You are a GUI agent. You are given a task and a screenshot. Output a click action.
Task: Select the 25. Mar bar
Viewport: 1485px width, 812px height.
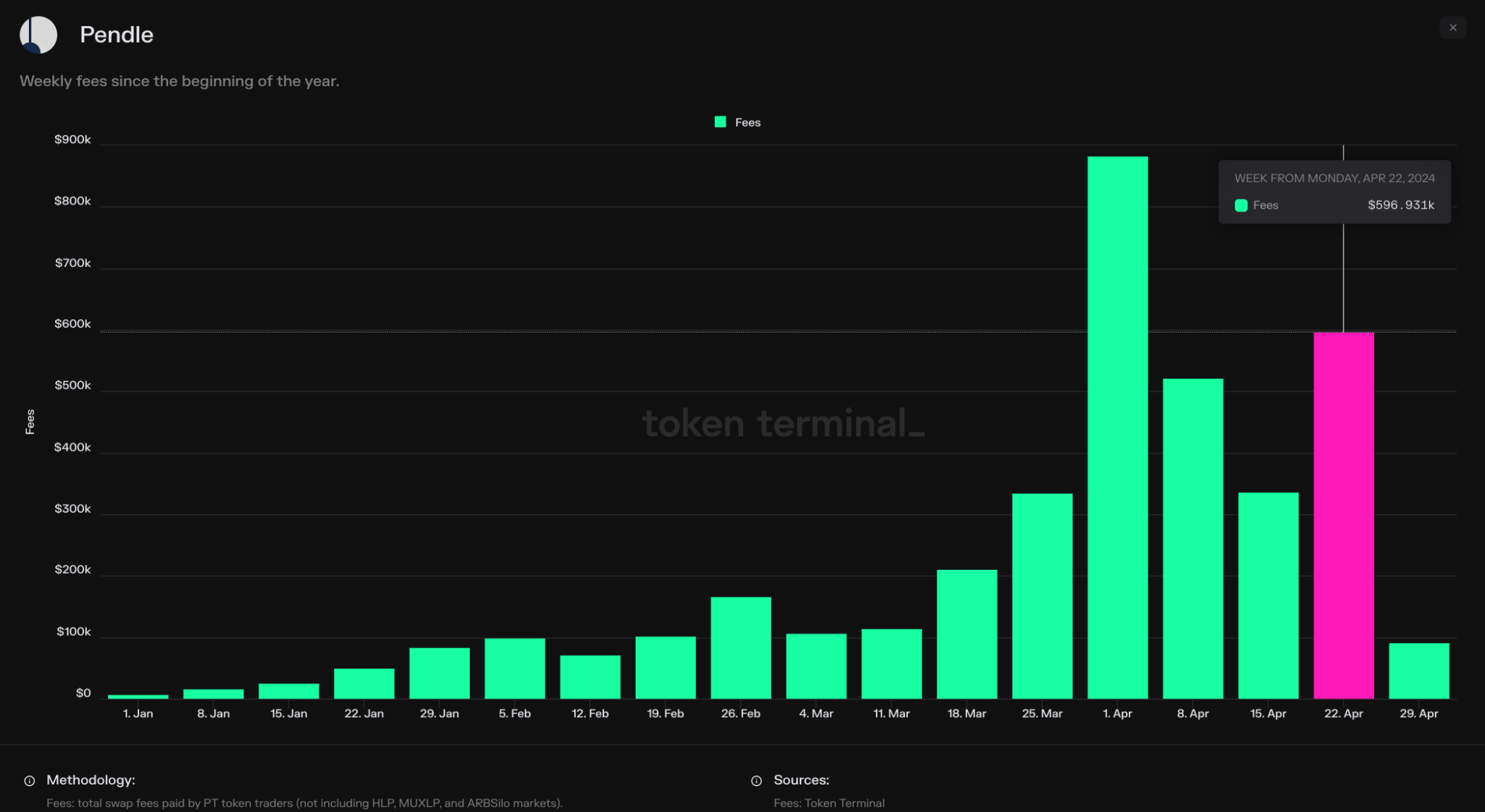1042,596
